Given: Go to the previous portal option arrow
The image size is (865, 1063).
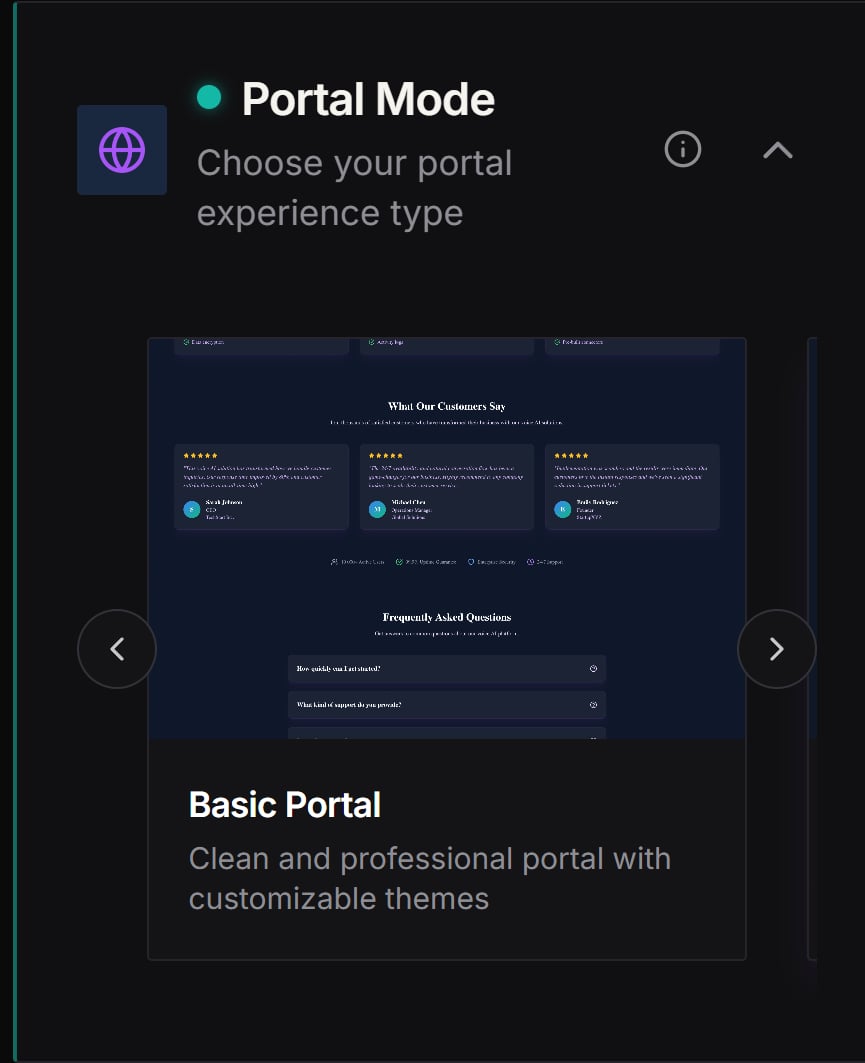Looking at the screenshot, I should click(117, 649).
